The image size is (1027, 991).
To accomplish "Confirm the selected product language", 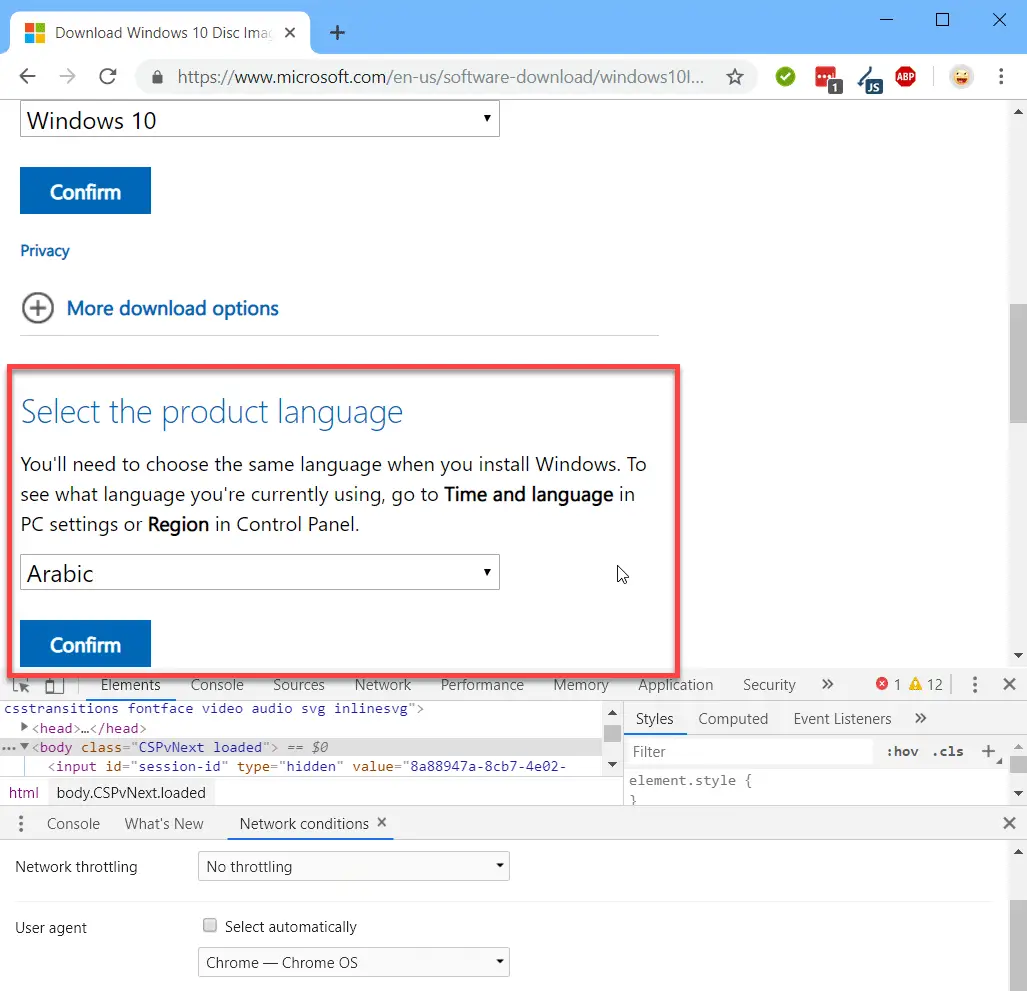I will [85, 644].
